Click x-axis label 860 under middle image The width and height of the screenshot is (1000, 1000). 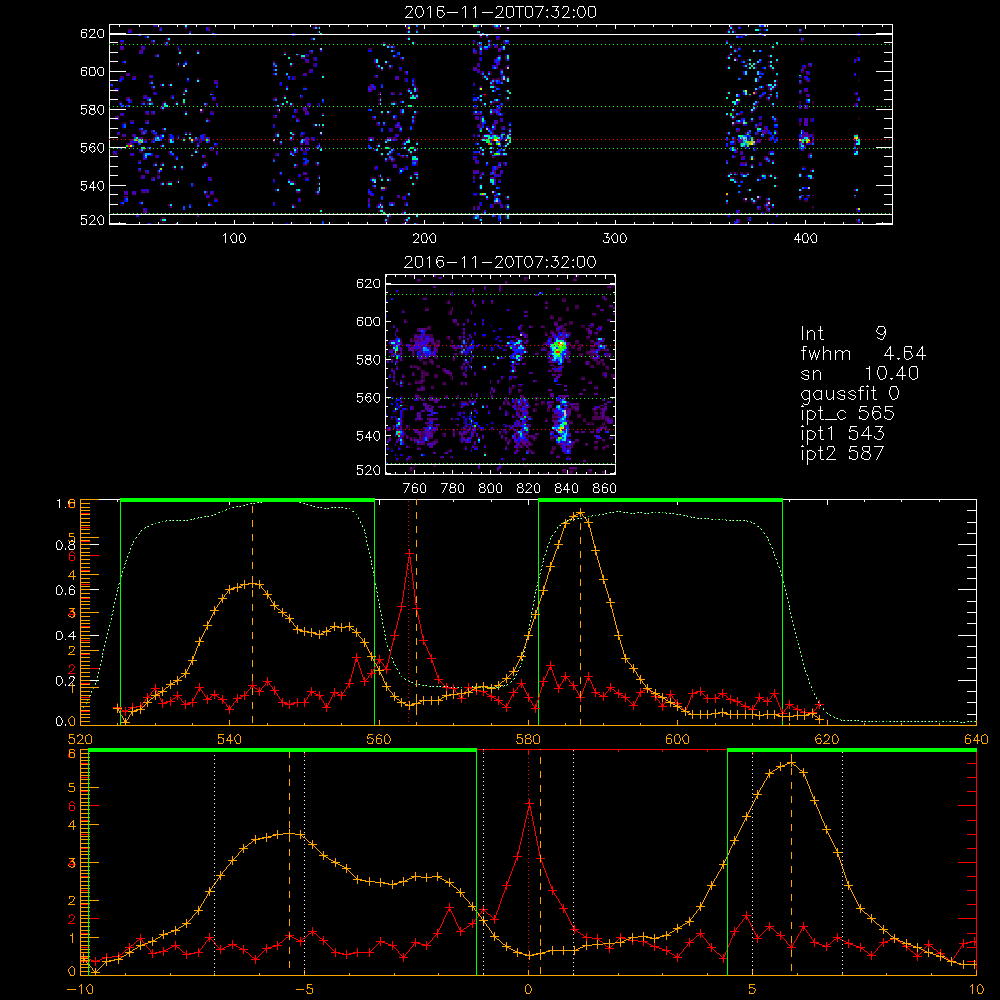pos(605,489)
